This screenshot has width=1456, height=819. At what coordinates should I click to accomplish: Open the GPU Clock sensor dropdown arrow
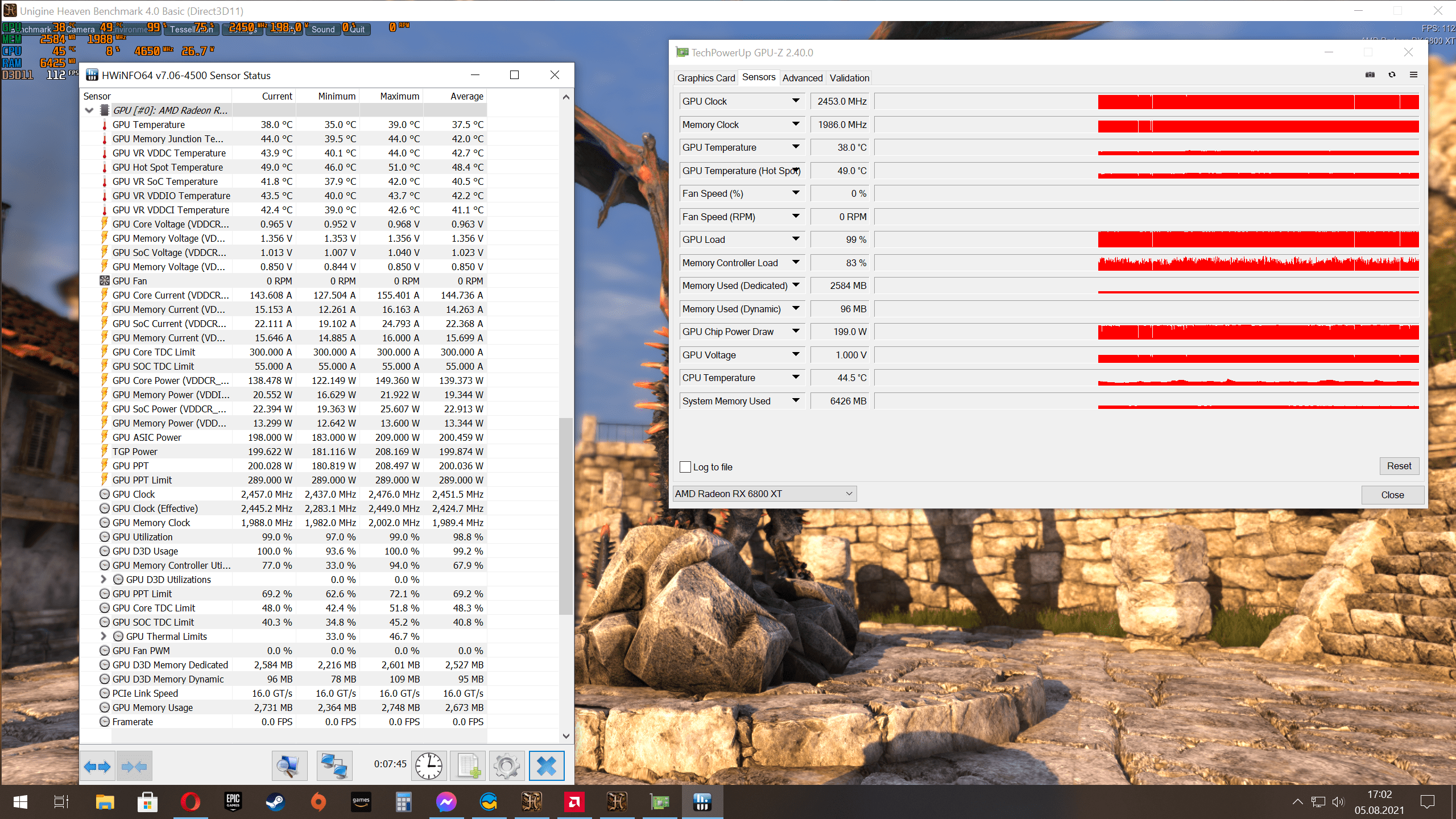click(796, 101)
